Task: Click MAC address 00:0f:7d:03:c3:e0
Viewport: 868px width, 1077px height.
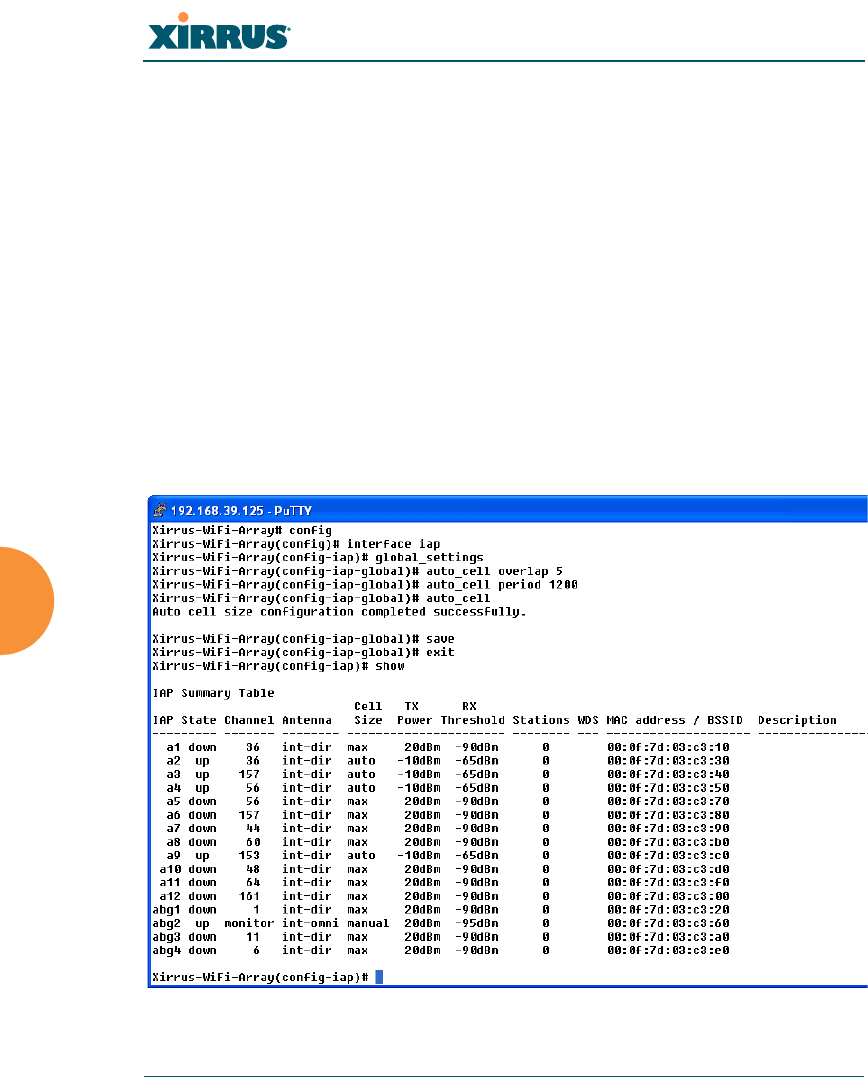Action: pos(668,951)
